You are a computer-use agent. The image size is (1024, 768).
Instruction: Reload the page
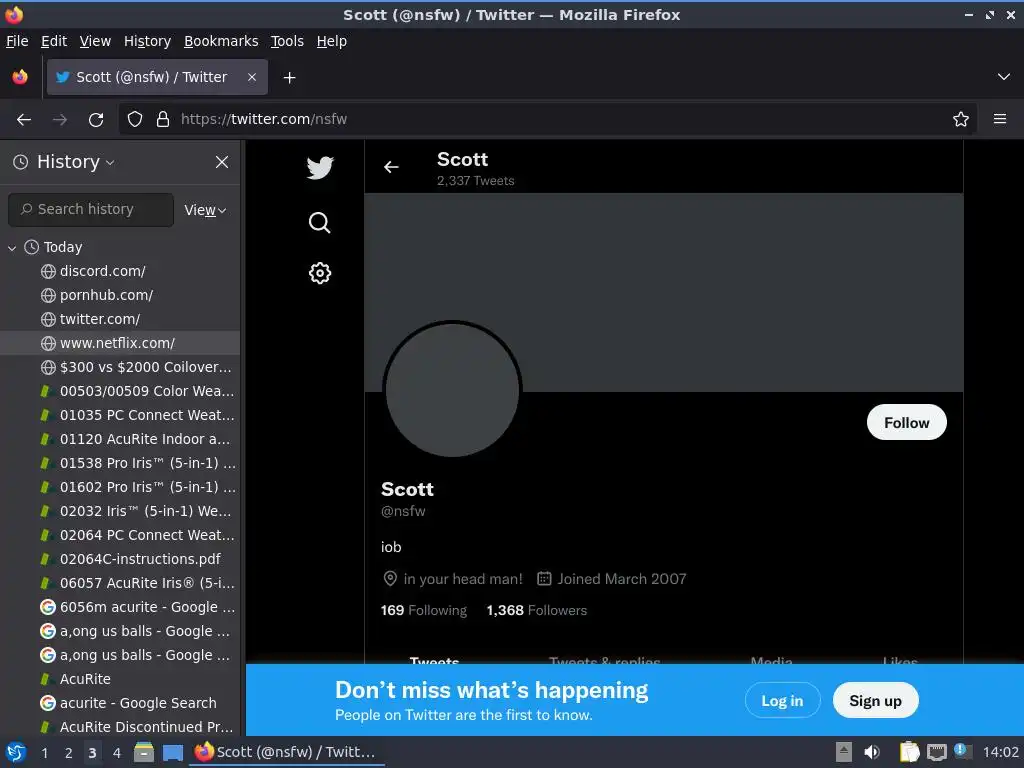tap(96, 120)
